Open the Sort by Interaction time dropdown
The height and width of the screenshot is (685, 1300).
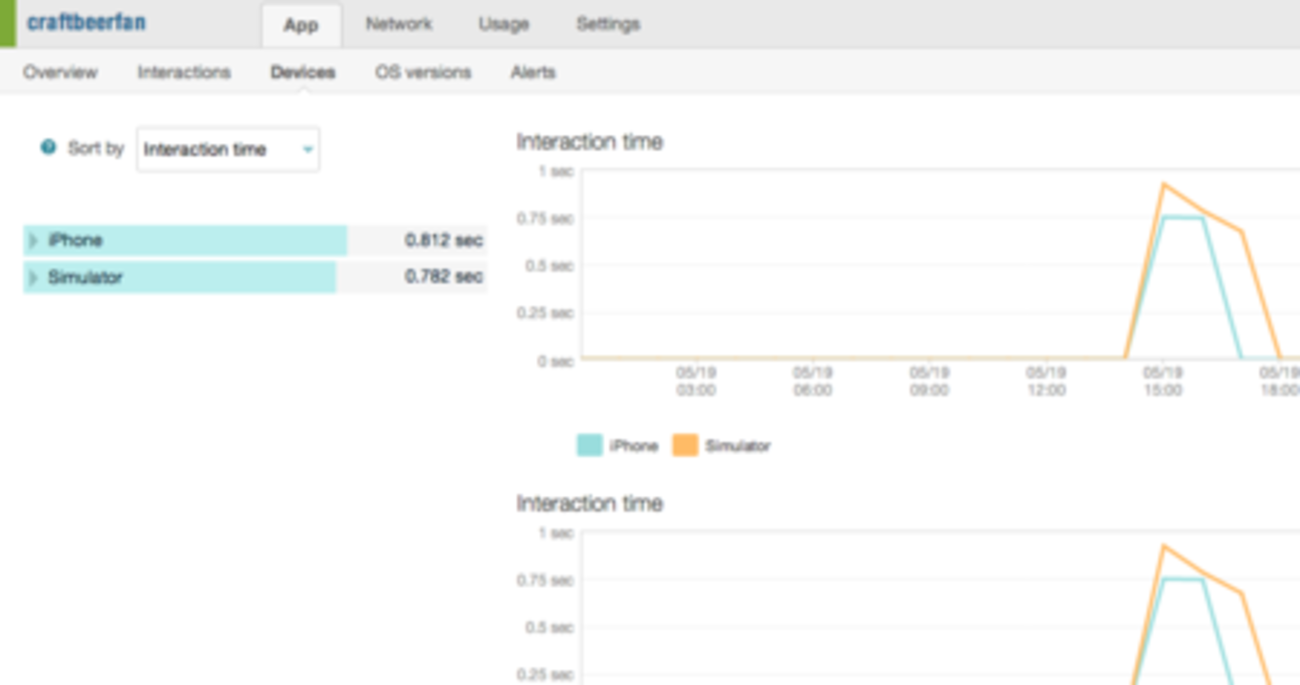[x=228, y=150]
